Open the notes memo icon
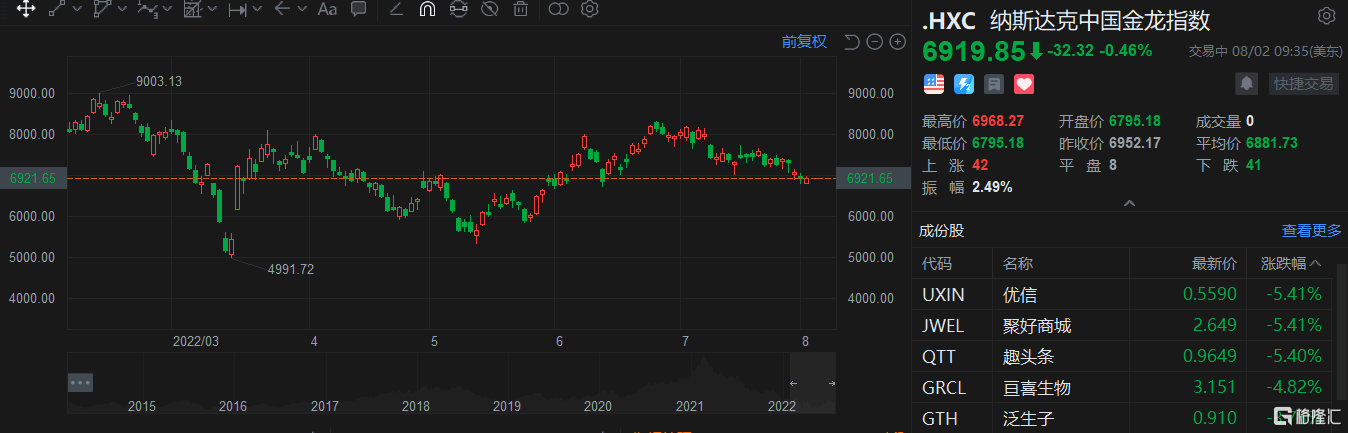 click(x=994, y=84)
